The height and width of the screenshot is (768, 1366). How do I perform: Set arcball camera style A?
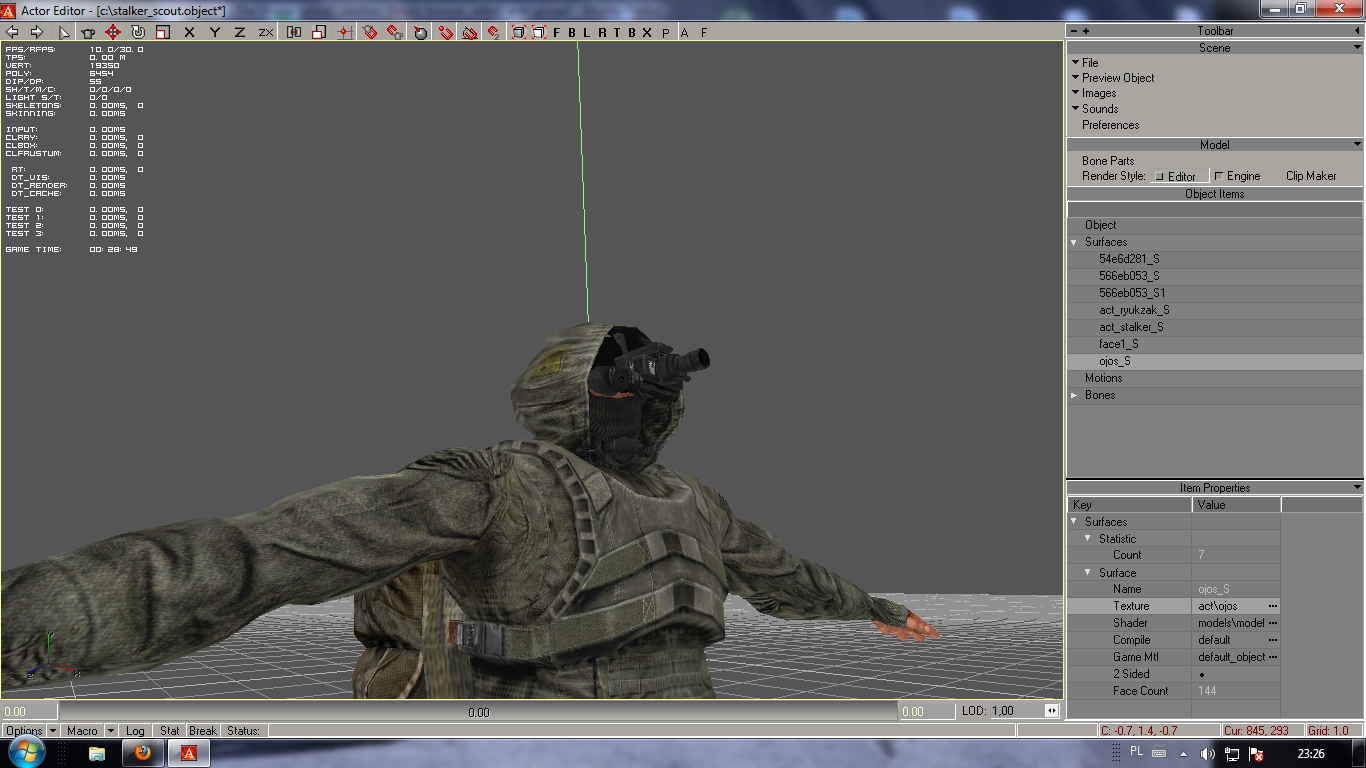point(684,32)
